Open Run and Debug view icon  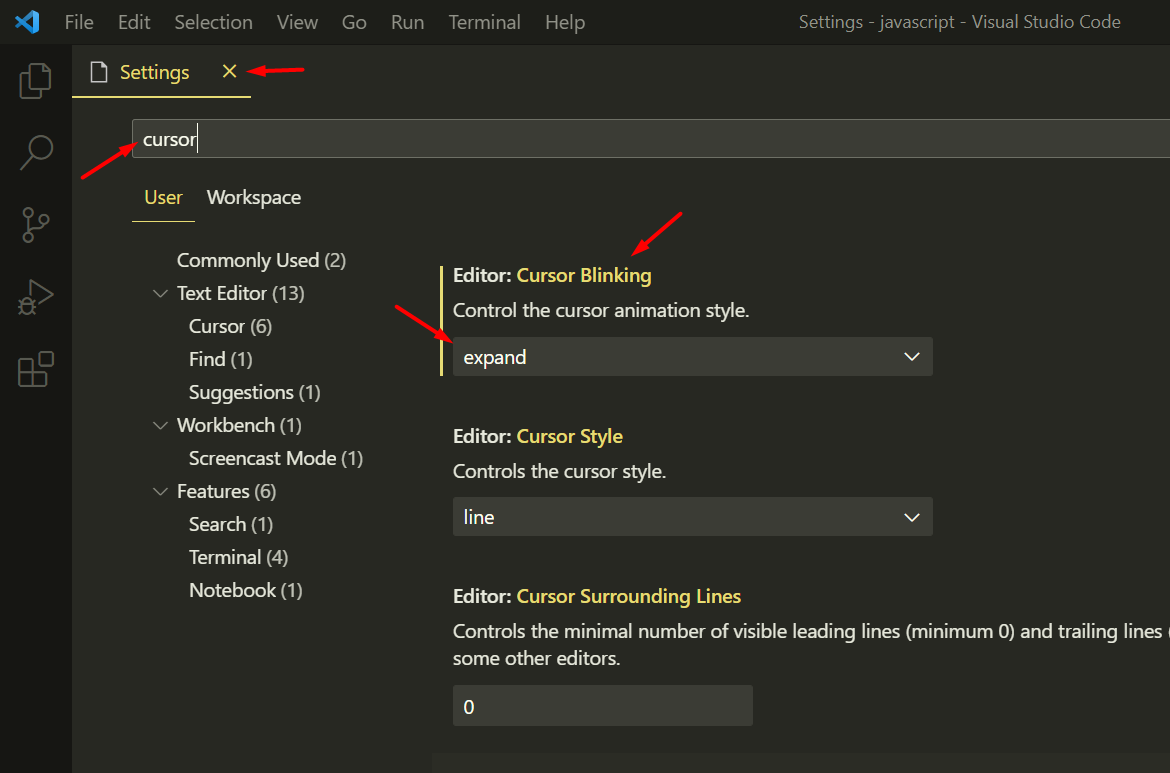tap(36, 297)
